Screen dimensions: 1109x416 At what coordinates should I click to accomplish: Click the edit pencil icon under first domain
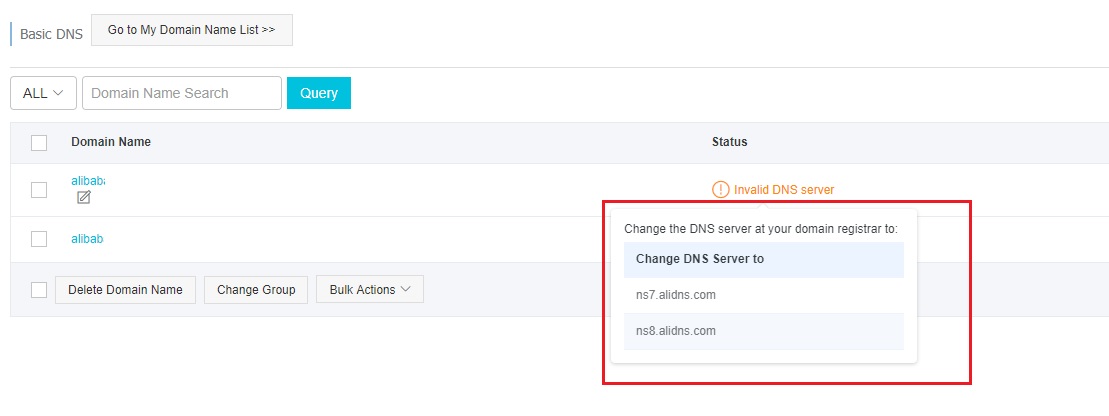(x=84, y=198)
